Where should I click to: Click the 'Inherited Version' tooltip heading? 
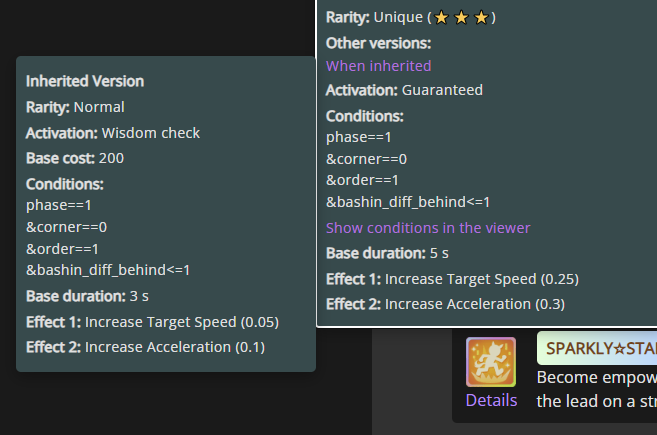point(85,81)
